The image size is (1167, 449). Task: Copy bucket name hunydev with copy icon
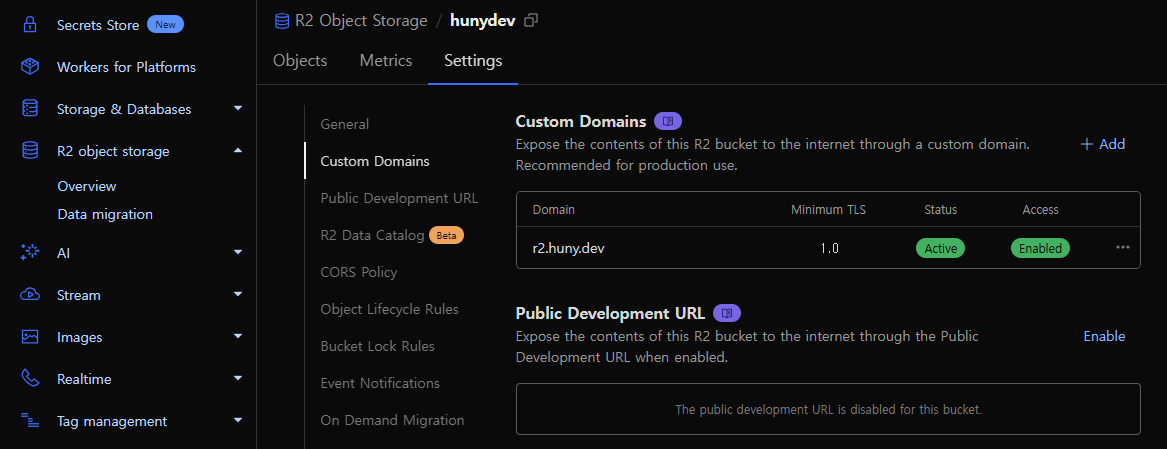[531, 21]
